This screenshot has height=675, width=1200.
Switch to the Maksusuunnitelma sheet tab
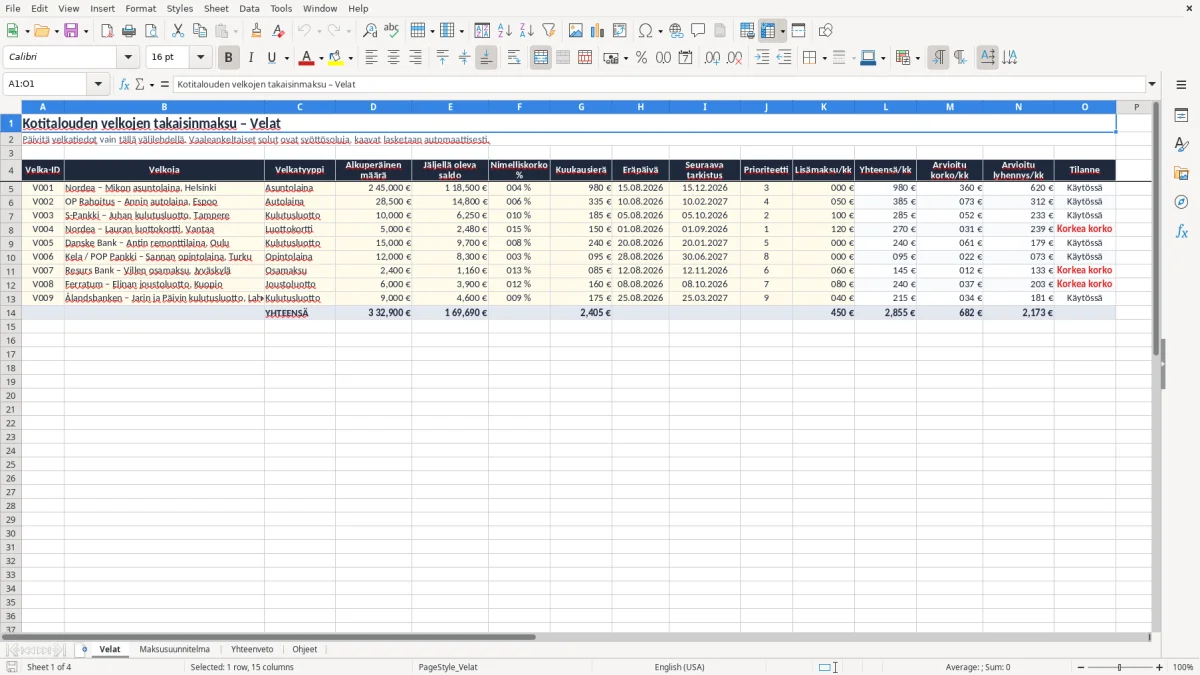(175, 649)
